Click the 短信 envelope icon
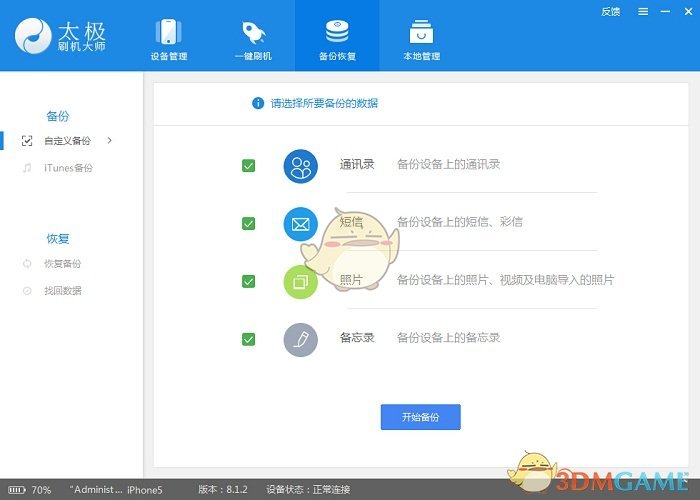The image size is (700, 500). click(x=301, y=224)
